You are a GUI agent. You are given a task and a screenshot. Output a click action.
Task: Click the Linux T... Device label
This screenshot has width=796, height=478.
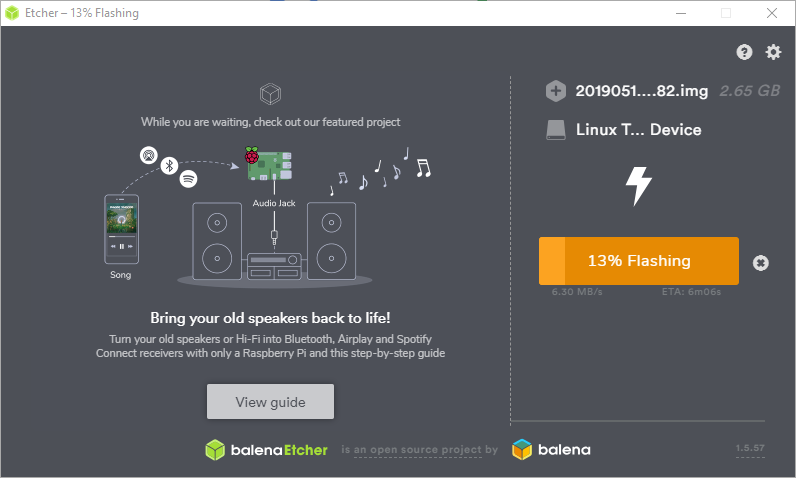point(639,130)
